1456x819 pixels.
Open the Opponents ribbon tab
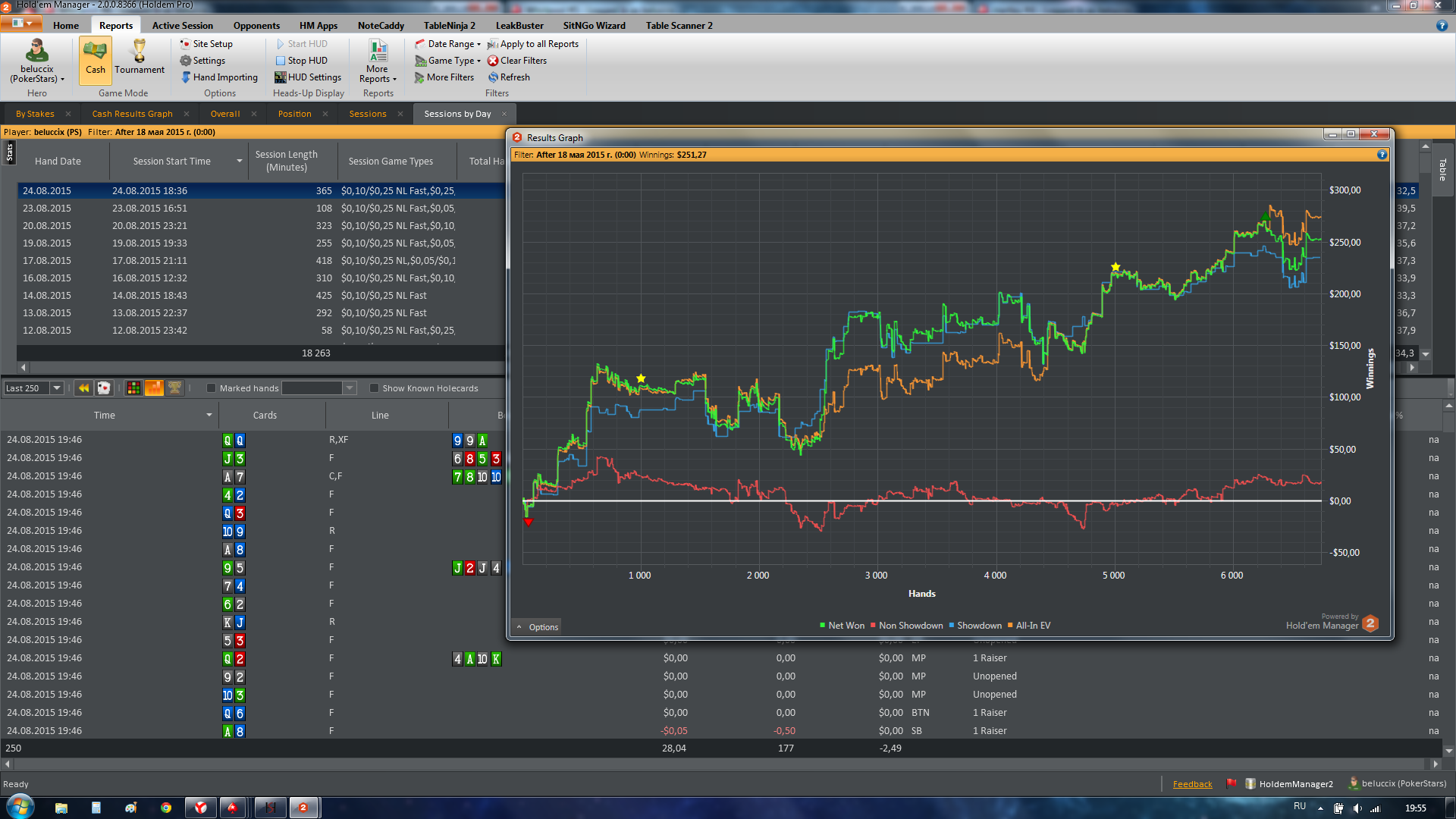point(256,26)
